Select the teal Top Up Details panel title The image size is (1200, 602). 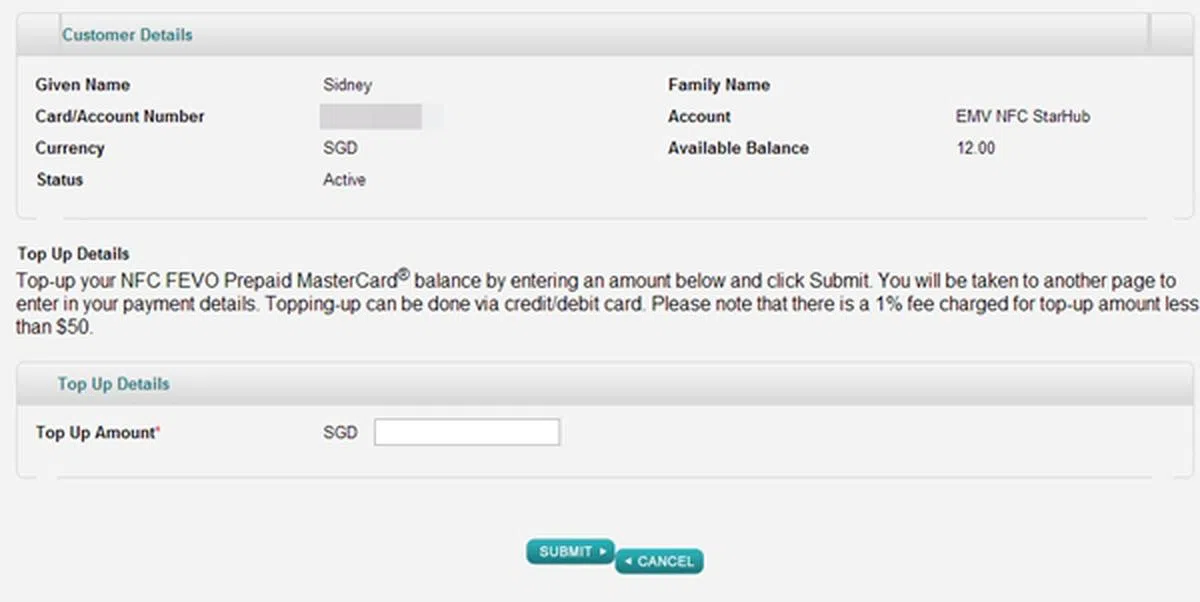click(x=113, y=384)
